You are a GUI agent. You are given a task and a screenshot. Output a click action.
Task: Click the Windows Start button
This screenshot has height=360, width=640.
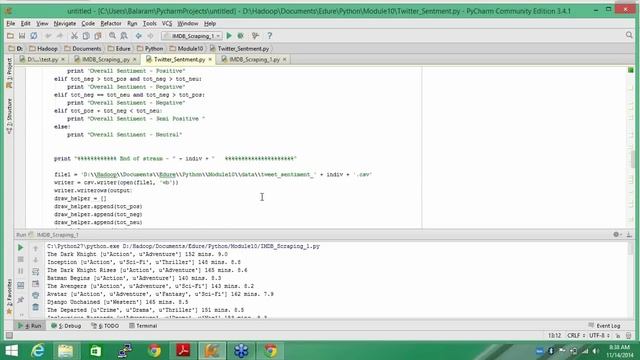pyautogui.click(x=11, y=351)
